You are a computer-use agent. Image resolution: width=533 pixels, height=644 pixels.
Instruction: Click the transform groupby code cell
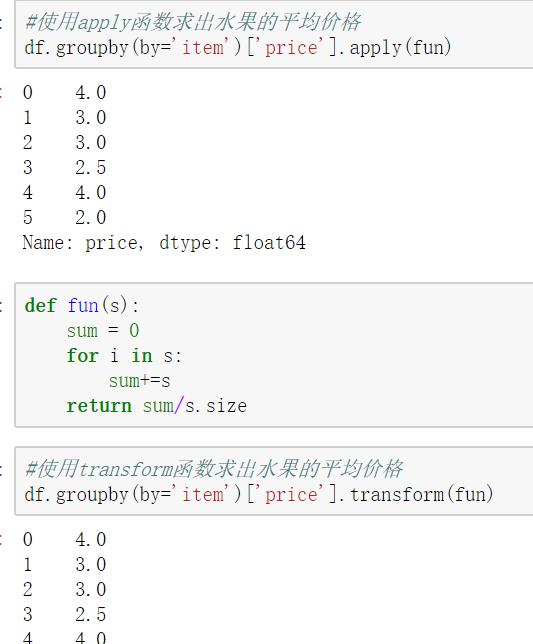274,481
